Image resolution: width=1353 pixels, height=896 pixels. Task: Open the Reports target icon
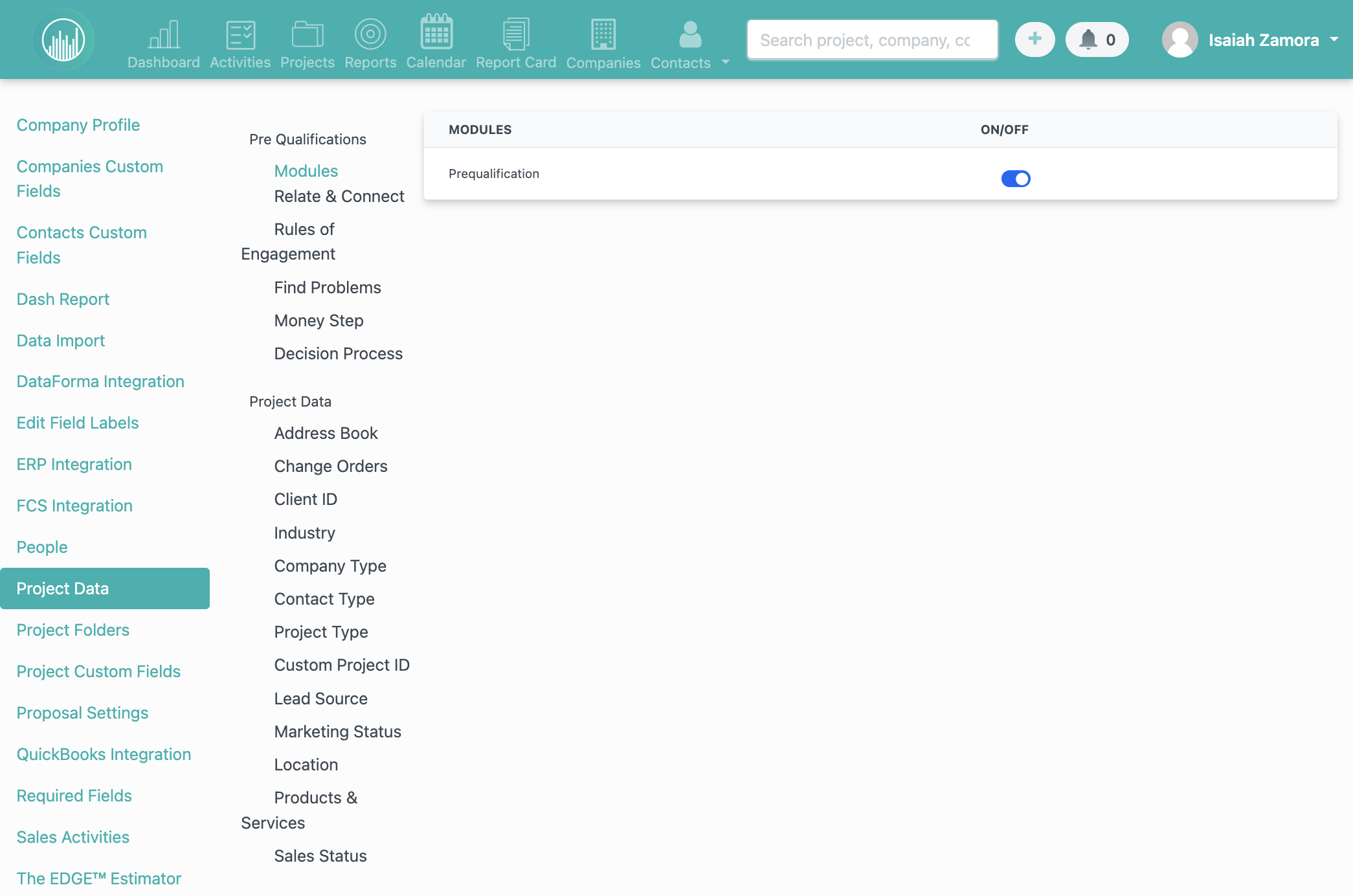coord(370,34)
